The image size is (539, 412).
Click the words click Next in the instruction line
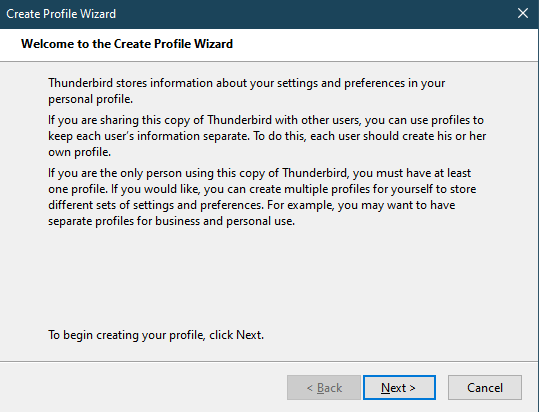click(x=236, y=335)
